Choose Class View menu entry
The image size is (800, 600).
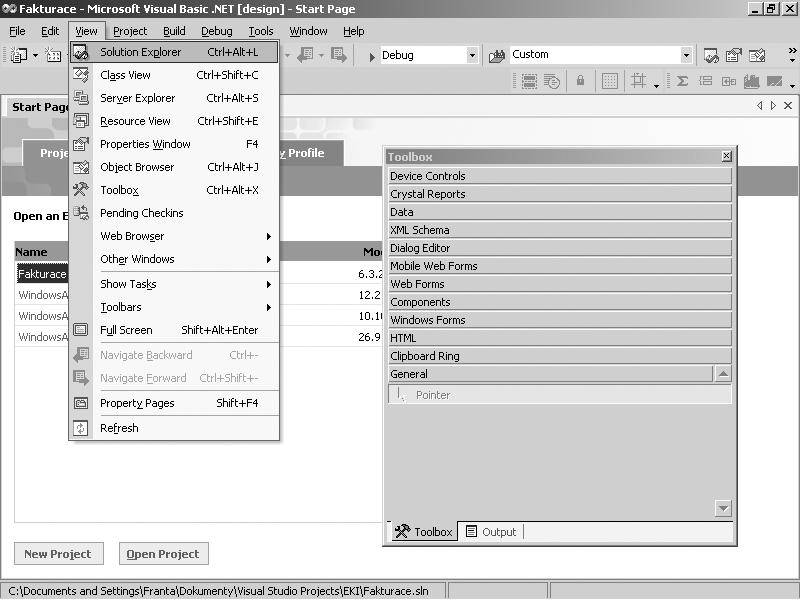174,75
